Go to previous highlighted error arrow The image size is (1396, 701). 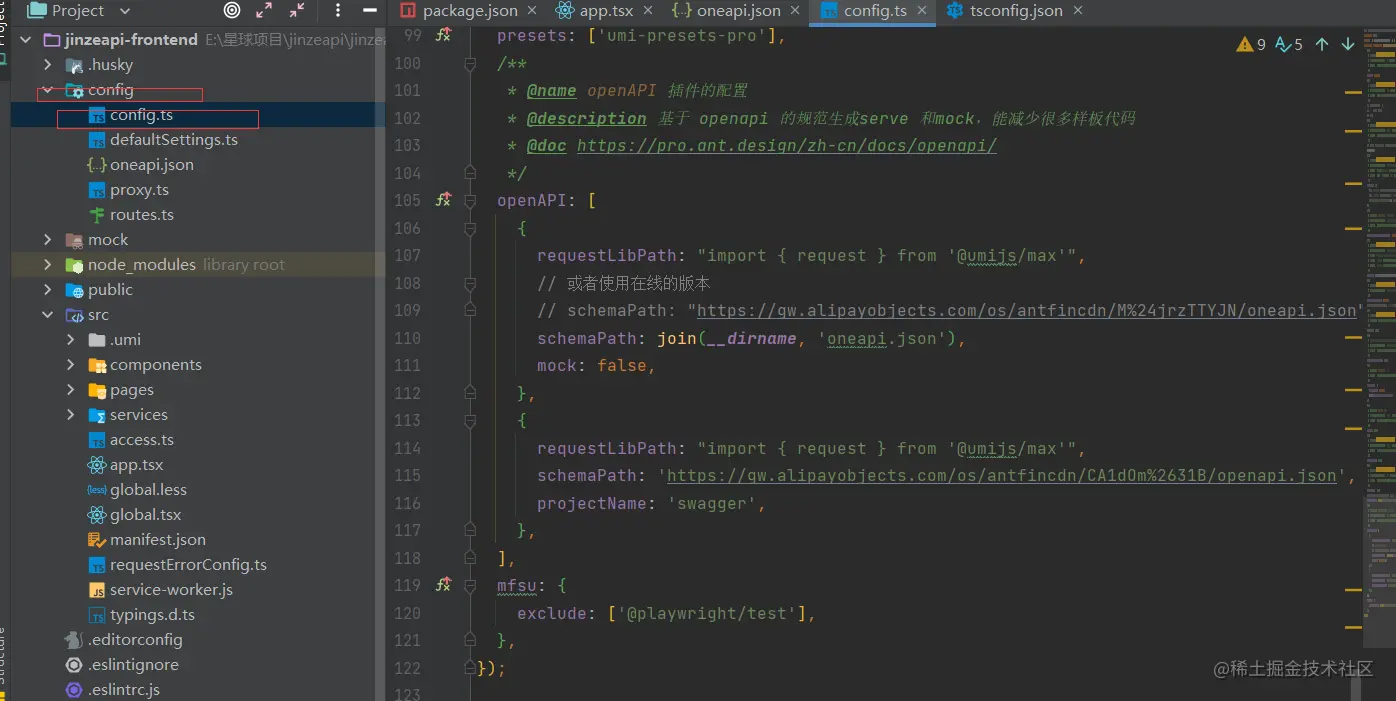click(x=1322, y=44)
